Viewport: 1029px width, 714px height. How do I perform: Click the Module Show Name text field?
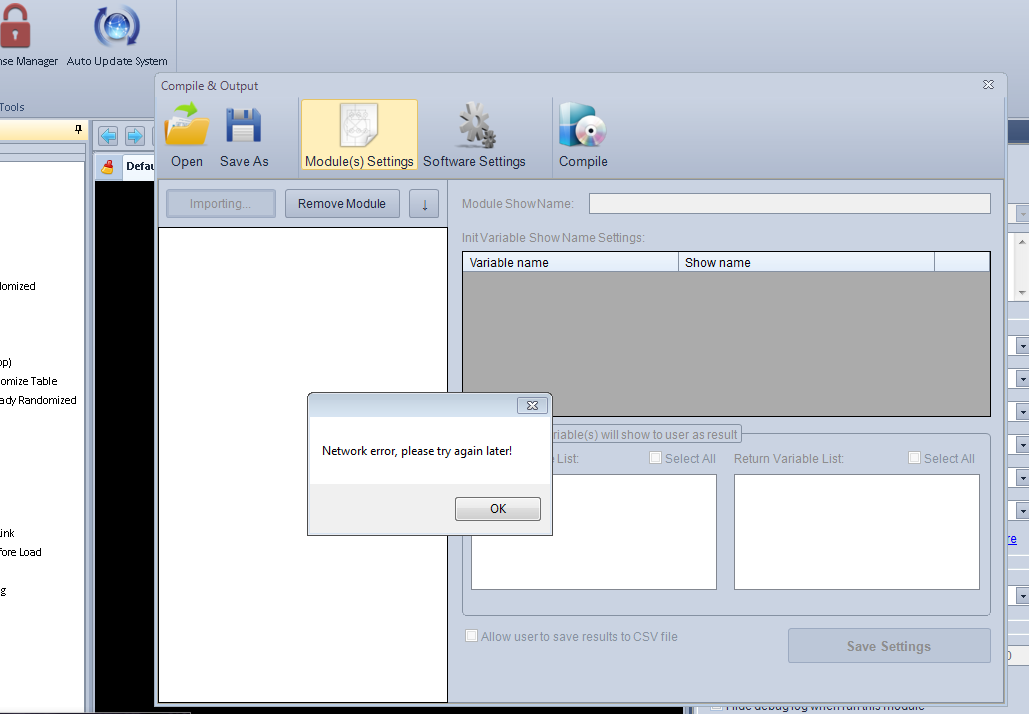point(789,204)
